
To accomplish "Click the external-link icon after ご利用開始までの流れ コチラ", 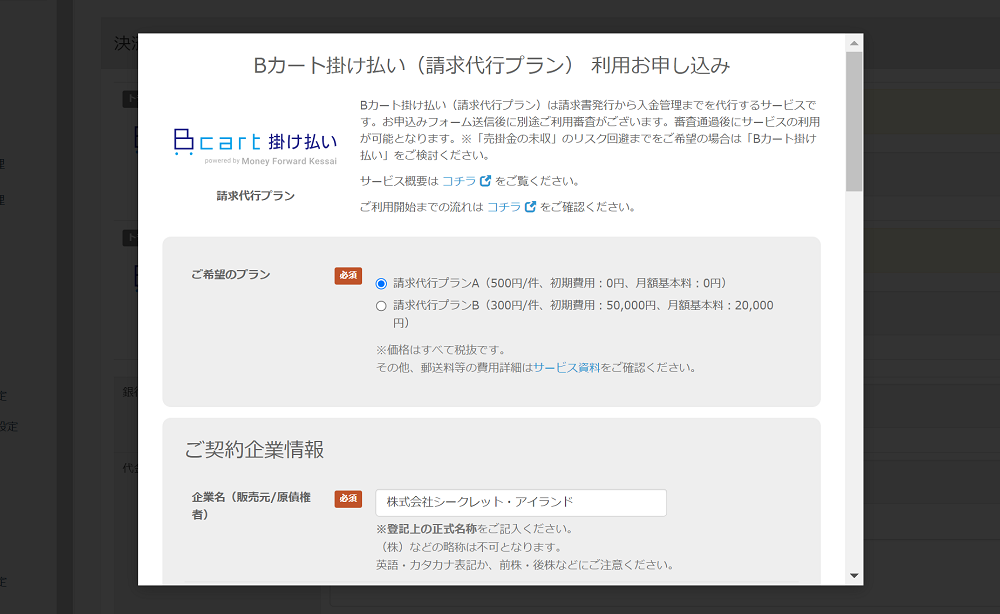I will 530,207.
